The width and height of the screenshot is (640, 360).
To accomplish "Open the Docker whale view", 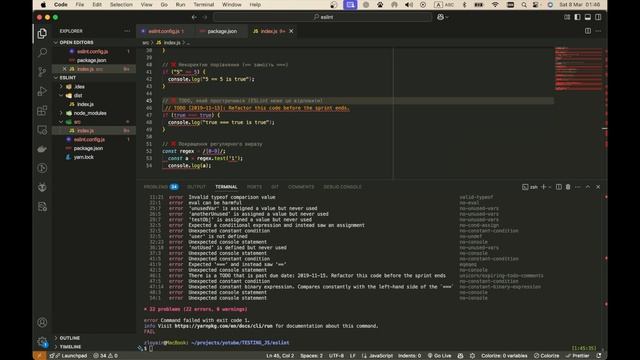I will pyautogui.click(x=42, y=149).
